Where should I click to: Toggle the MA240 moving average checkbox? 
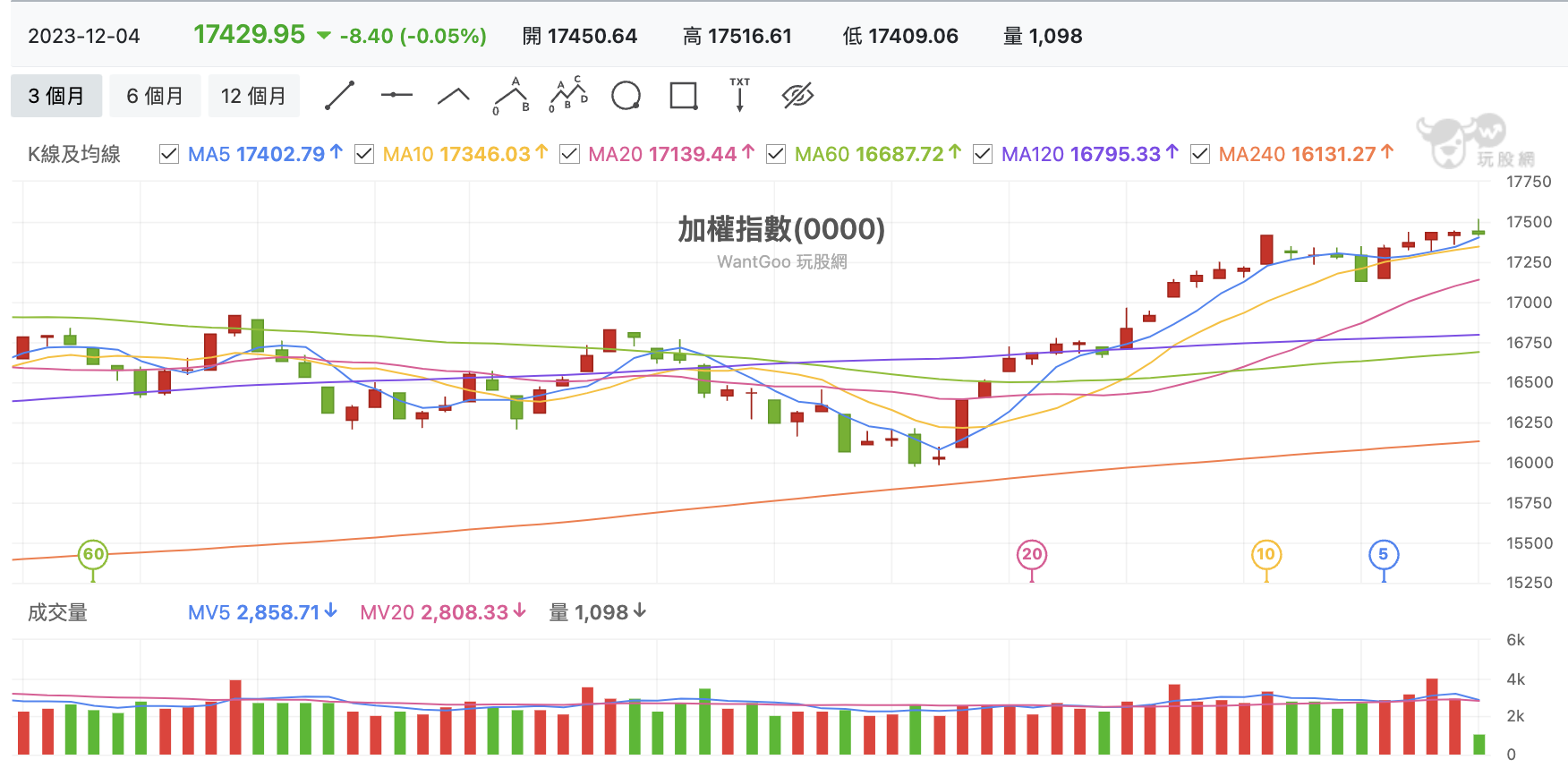[x=1200, y=154]
